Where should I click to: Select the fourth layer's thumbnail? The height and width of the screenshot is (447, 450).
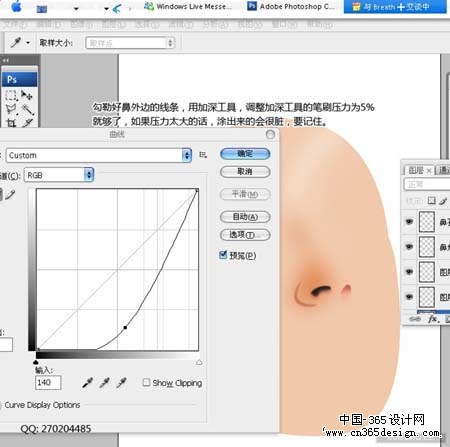pyautogui.click(x=427, y=297)
